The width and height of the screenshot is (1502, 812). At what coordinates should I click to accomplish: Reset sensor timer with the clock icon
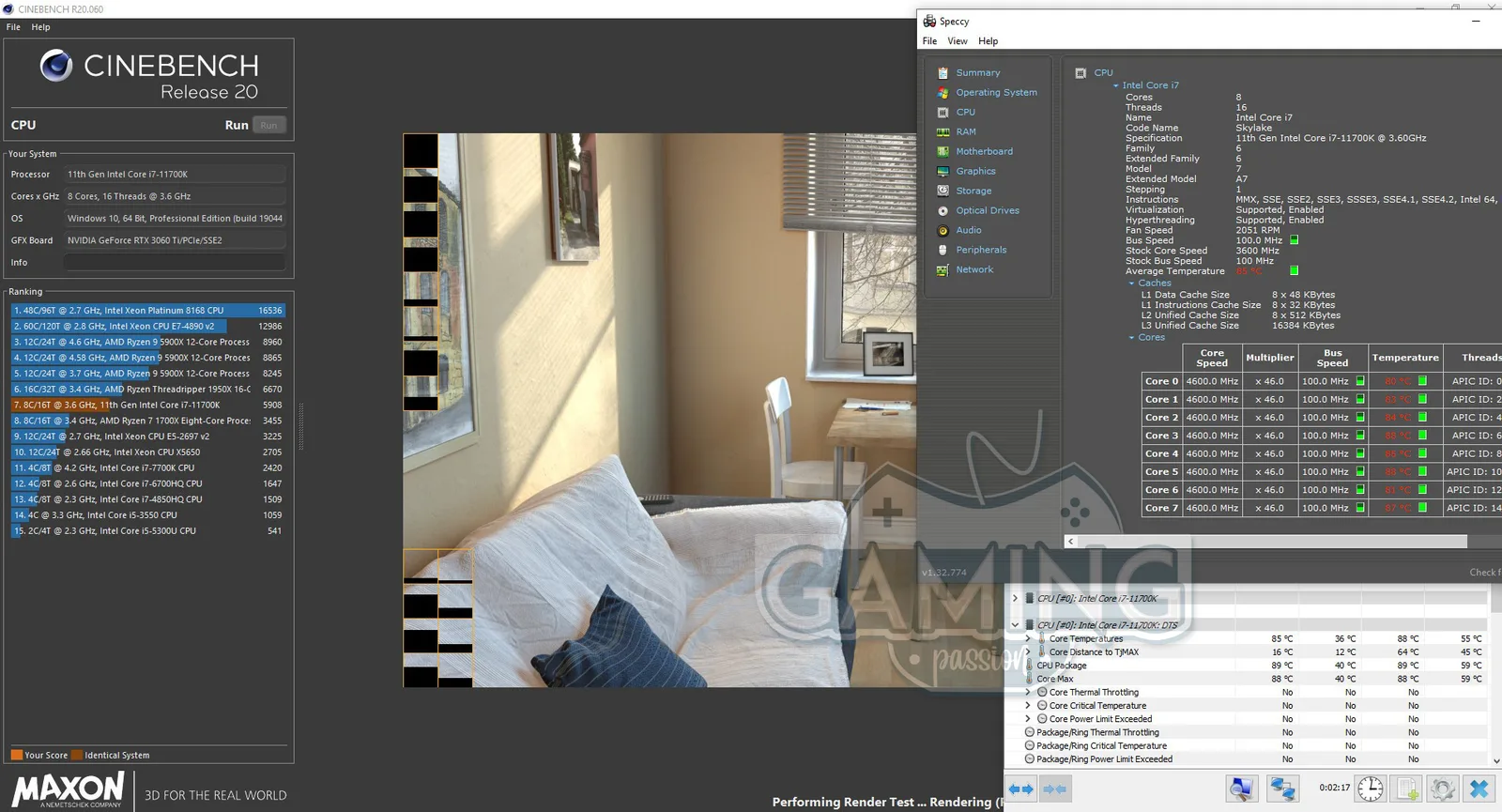pyautogui.click(x=1371, y=789)
